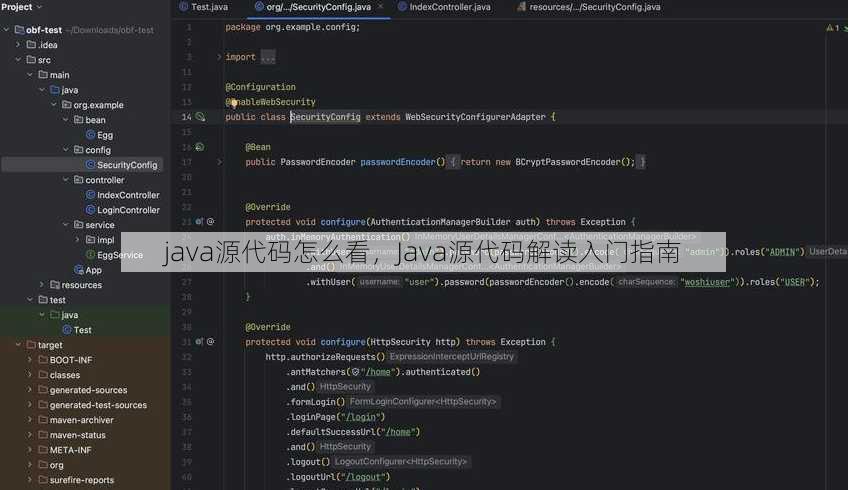Click the "/logout" URL in logoutUrl
The height and width of the screenshot is (490, 848).
pyautogui.click(x=363, y=477)
